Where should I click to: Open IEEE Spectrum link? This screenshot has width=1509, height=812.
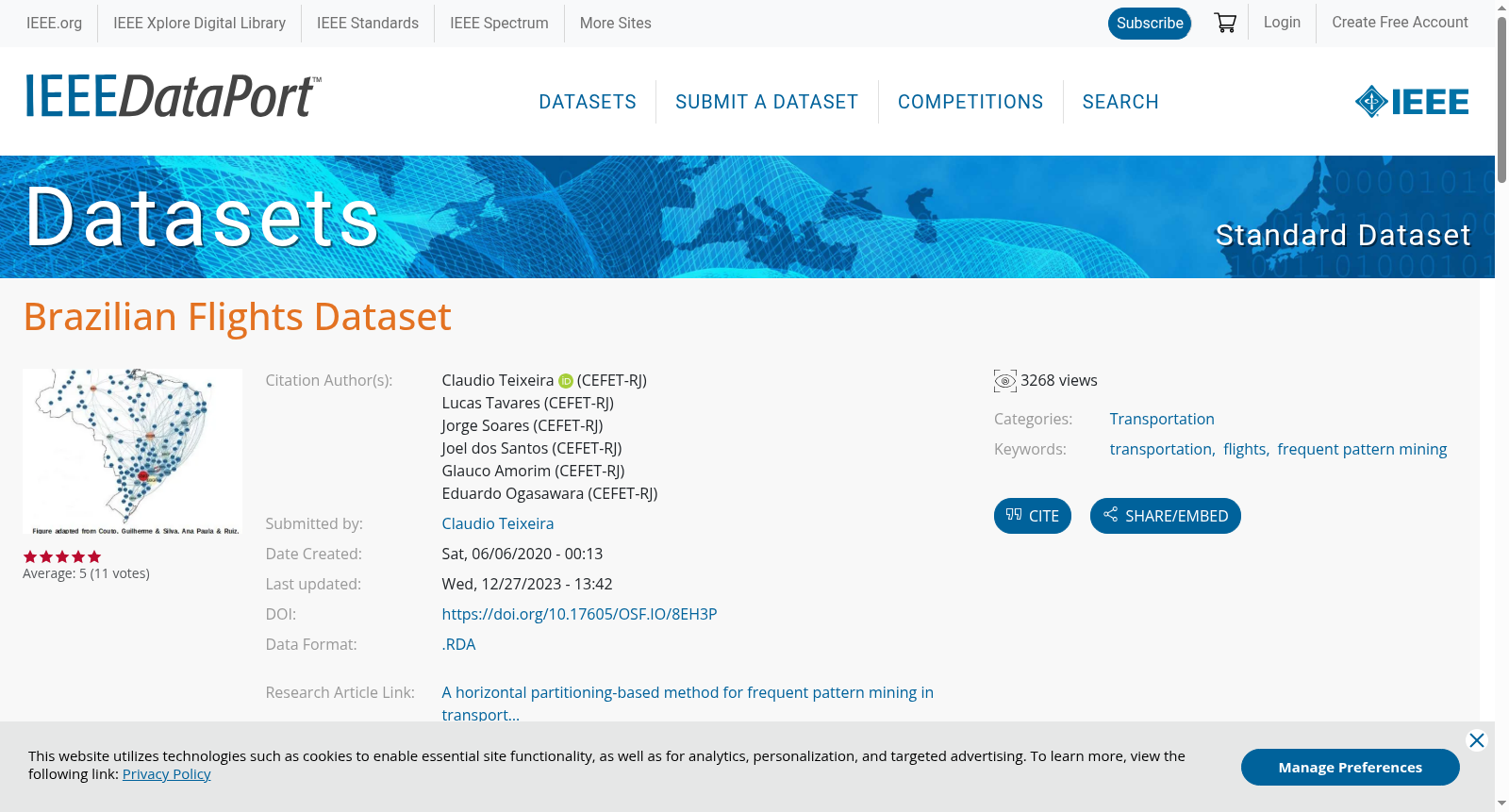tap(499, 23)
